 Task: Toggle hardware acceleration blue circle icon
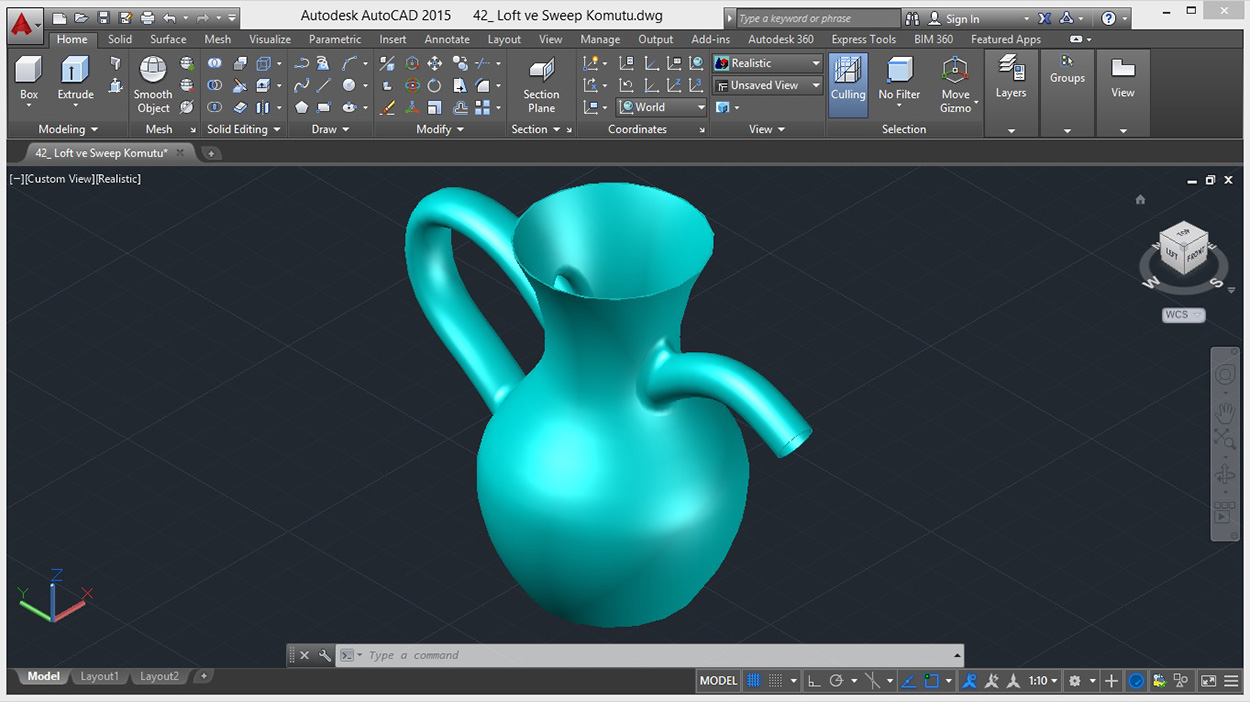(x=1136, y=681)
